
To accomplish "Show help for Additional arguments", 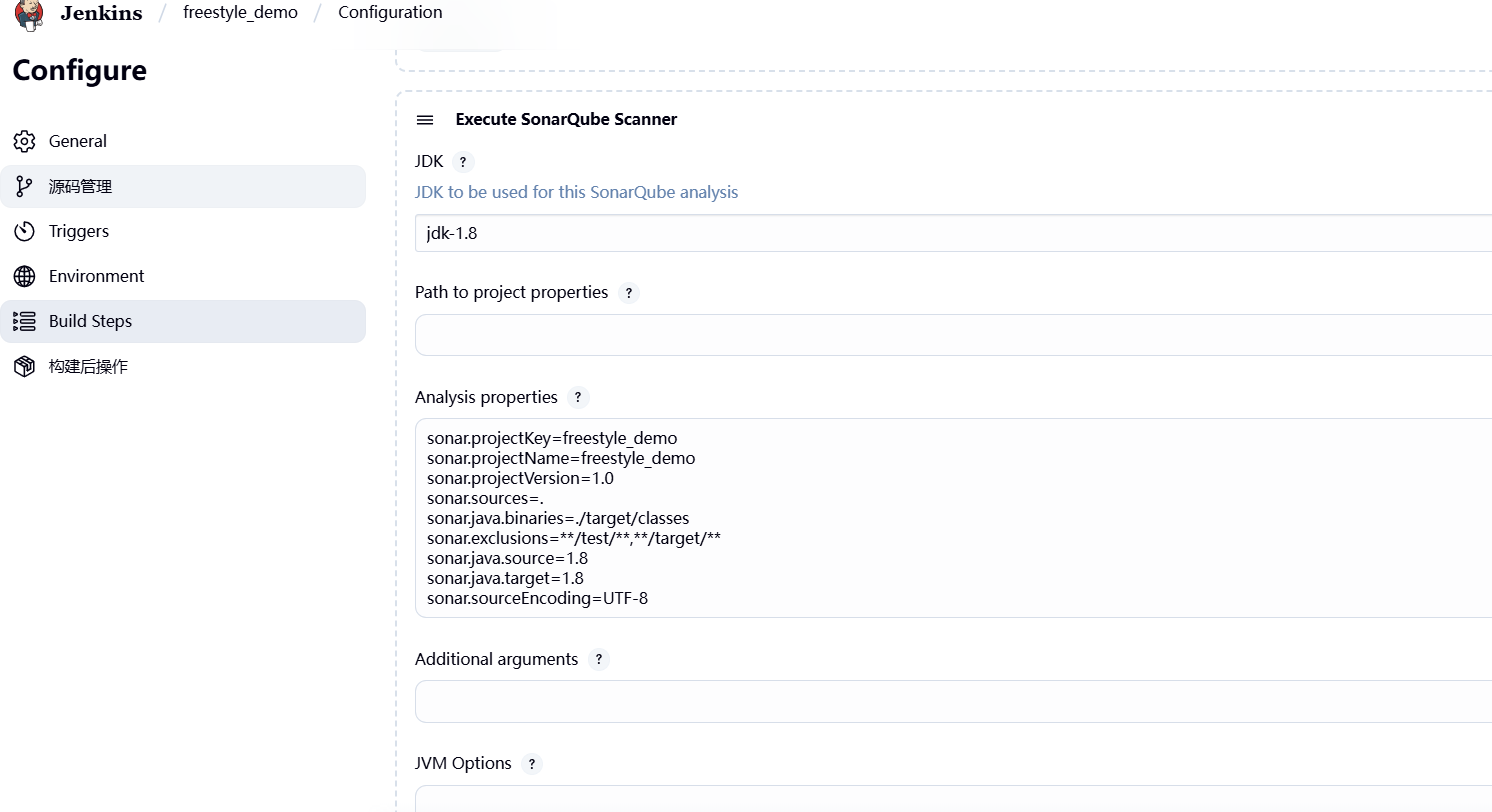I will click(x=598, y=660).
